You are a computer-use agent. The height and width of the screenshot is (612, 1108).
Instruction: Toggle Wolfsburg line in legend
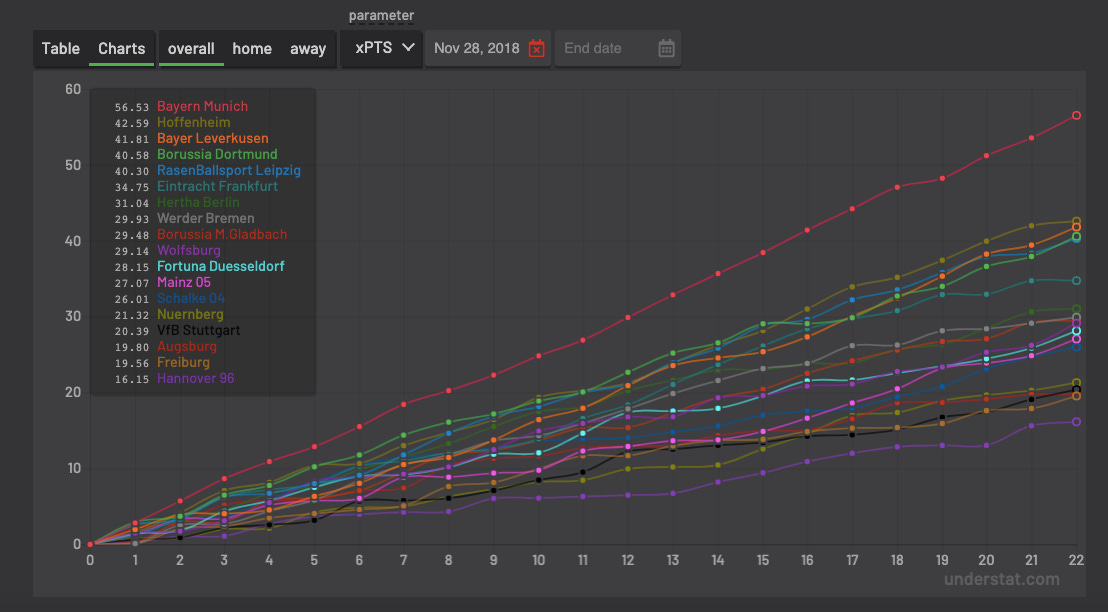coord(189,250)
